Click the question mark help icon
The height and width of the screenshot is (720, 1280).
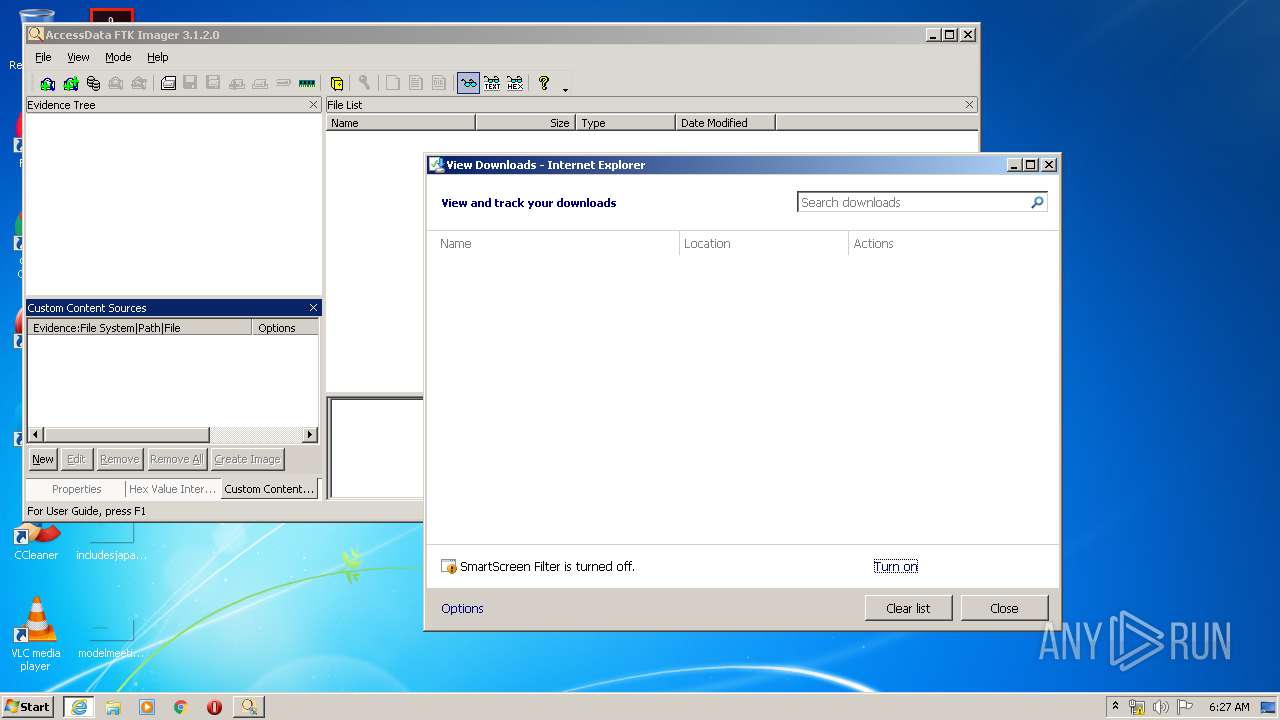click(x=544, y=83)
